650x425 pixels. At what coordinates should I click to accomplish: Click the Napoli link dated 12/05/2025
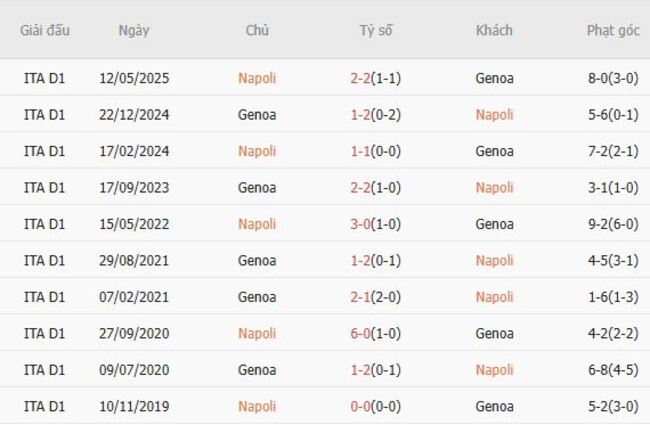[x=257, y=78]
